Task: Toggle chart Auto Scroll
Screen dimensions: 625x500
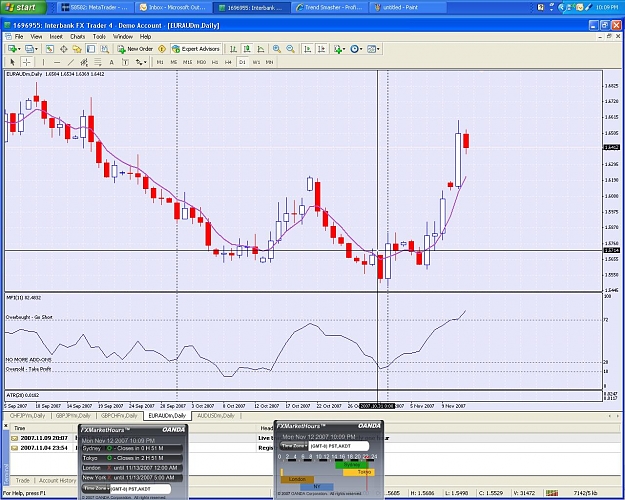Action: pos(307,49)
